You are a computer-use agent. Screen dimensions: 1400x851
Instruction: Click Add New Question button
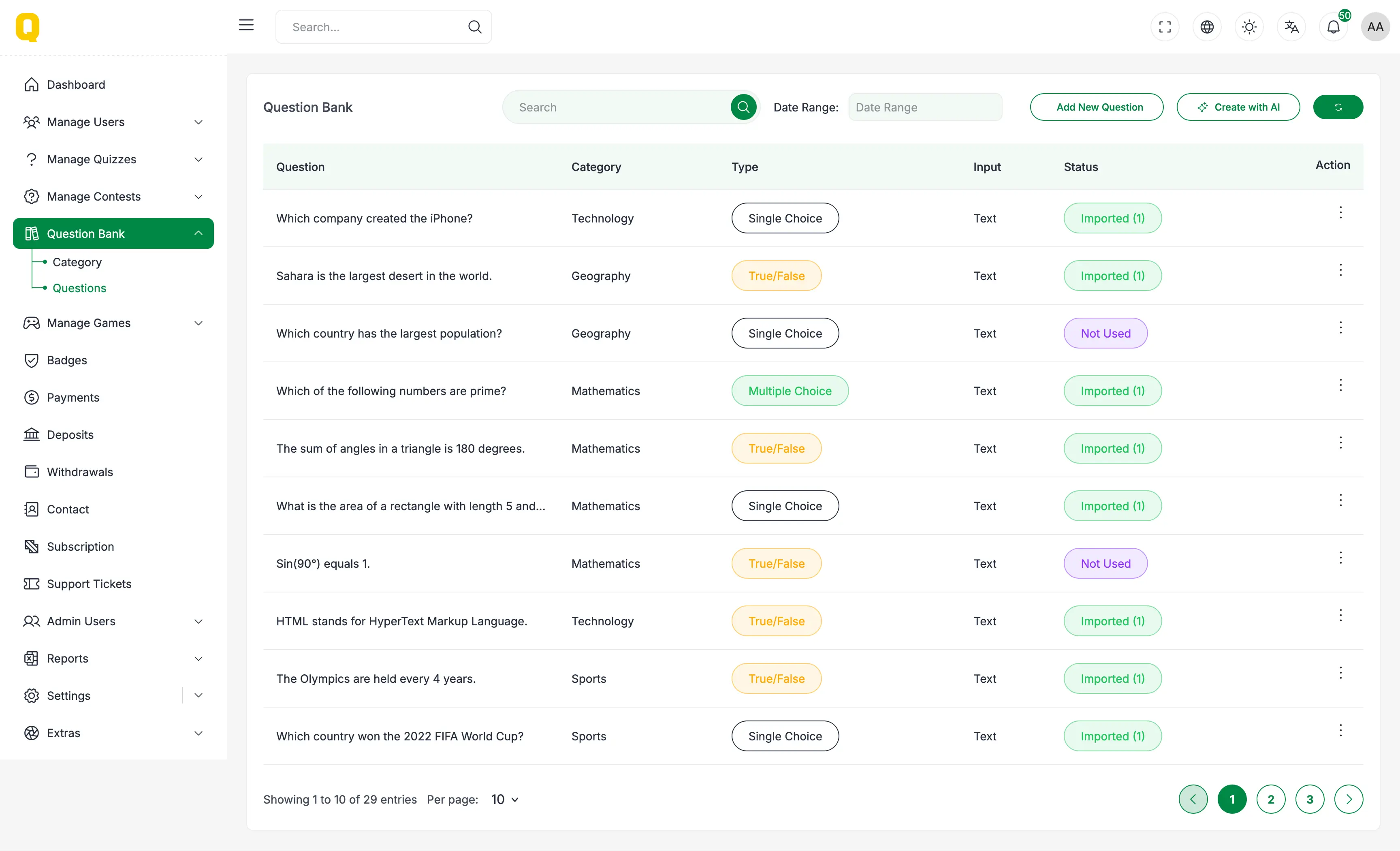pyautogui.click(x=1096, y=107)
